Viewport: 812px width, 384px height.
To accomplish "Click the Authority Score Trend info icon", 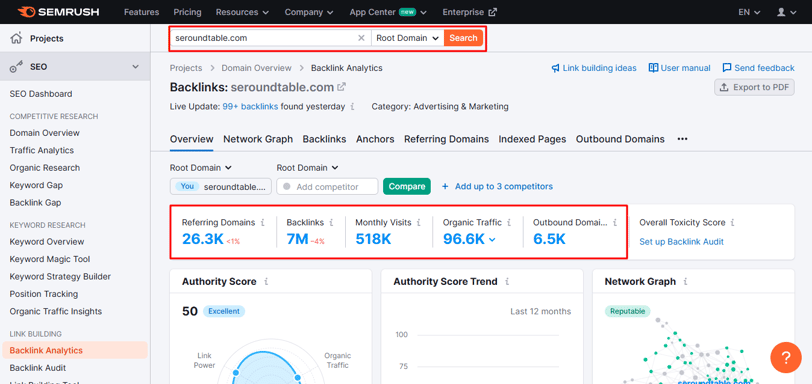I will coord(507,282).
